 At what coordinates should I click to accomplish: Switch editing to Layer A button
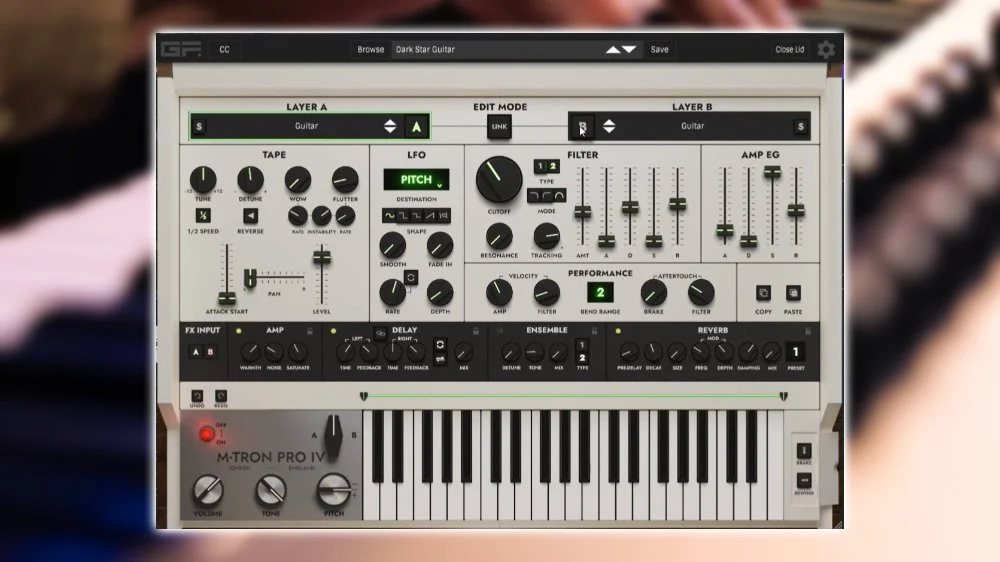point(416,127)
